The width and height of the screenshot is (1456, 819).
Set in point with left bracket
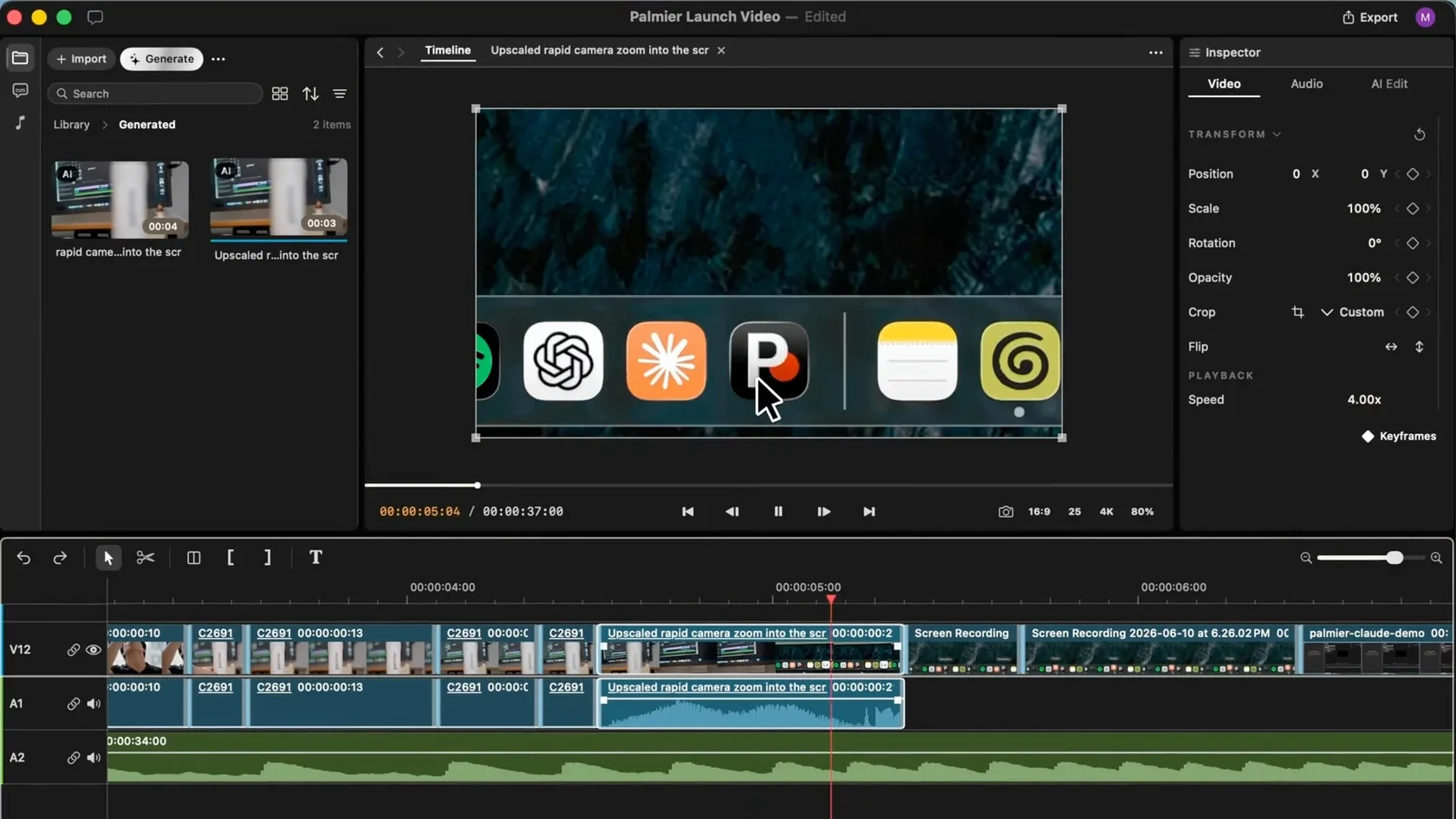coord(231,558)
